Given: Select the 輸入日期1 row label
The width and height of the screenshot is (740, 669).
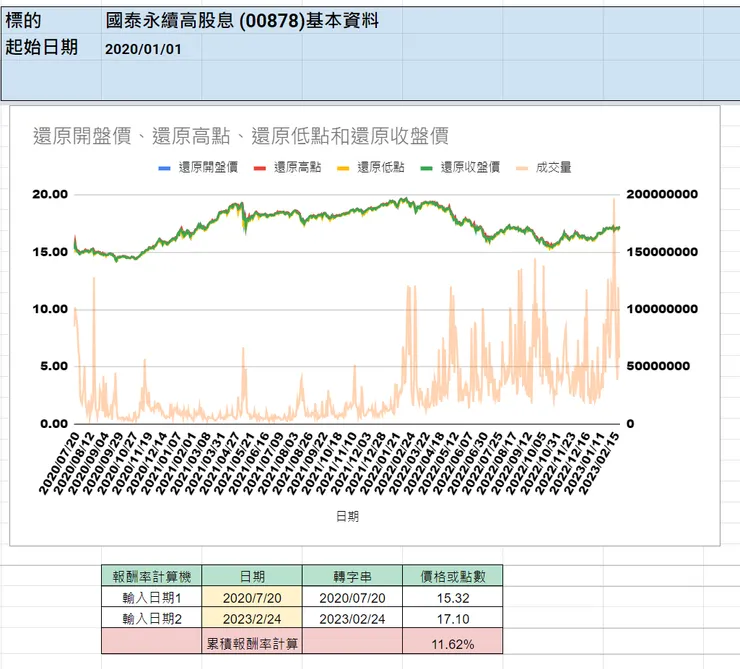Looking at the screenshot, I should 151,597.
